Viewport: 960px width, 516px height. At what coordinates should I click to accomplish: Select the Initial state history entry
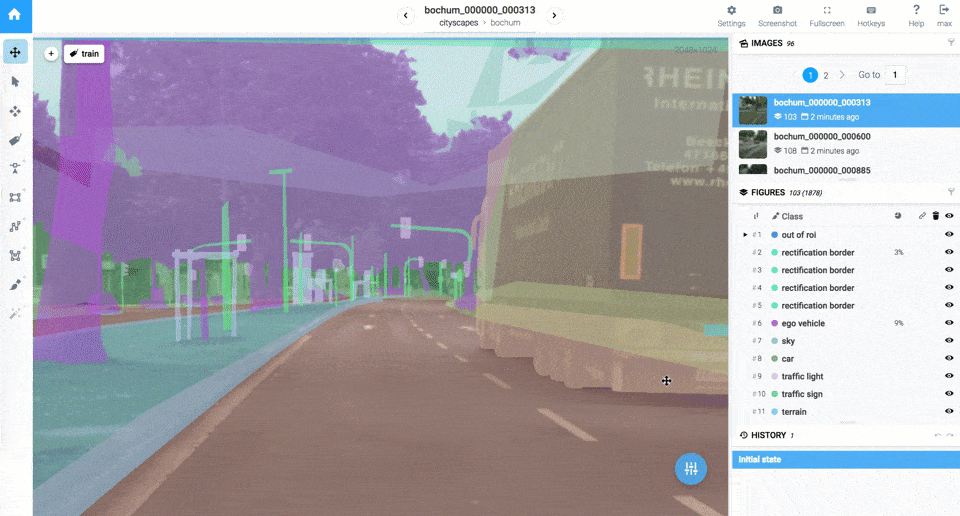pos(846,460)
